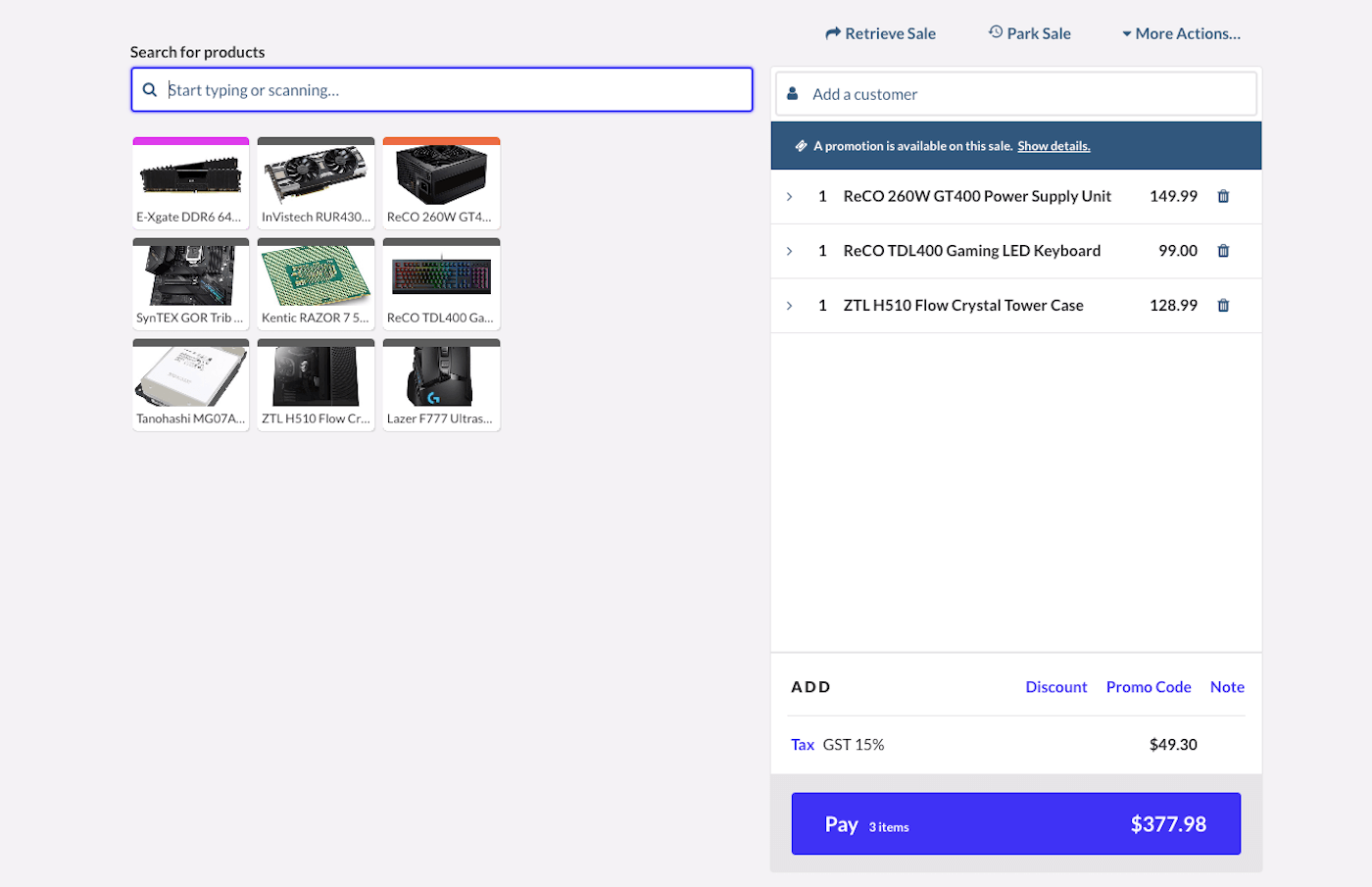Trash the ZTL H510 Tower Case item
The width and height of the screenshot is (1372, 887).
coord(1223,306)
